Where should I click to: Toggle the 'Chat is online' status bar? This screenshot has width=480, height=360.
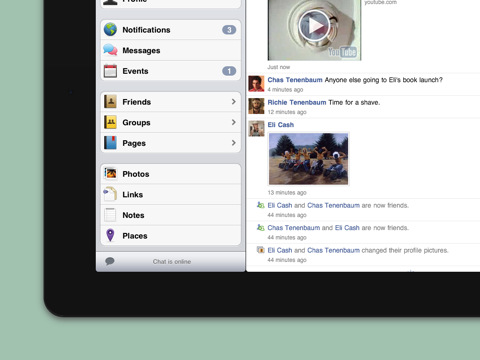point(171,262)
